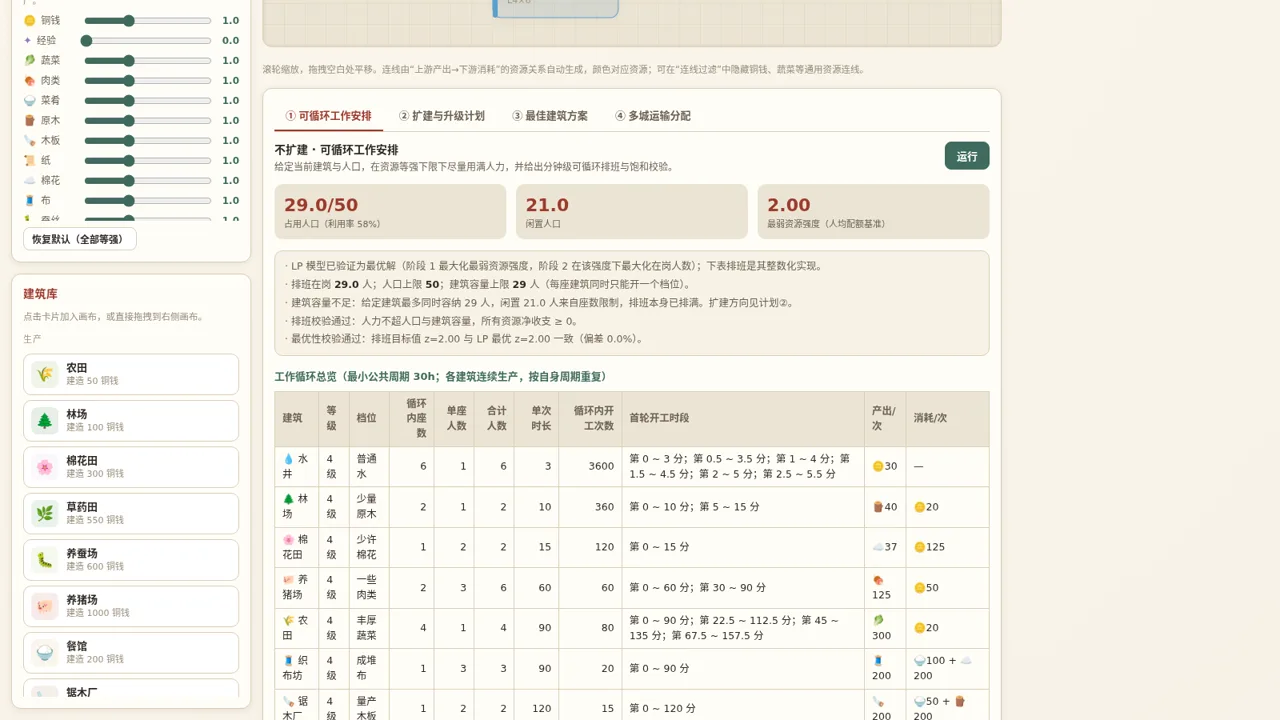This screenshot has height=720, width=1280.
Task: Click the 纸 scroll icon in resource list
Action: click(29, 160)
